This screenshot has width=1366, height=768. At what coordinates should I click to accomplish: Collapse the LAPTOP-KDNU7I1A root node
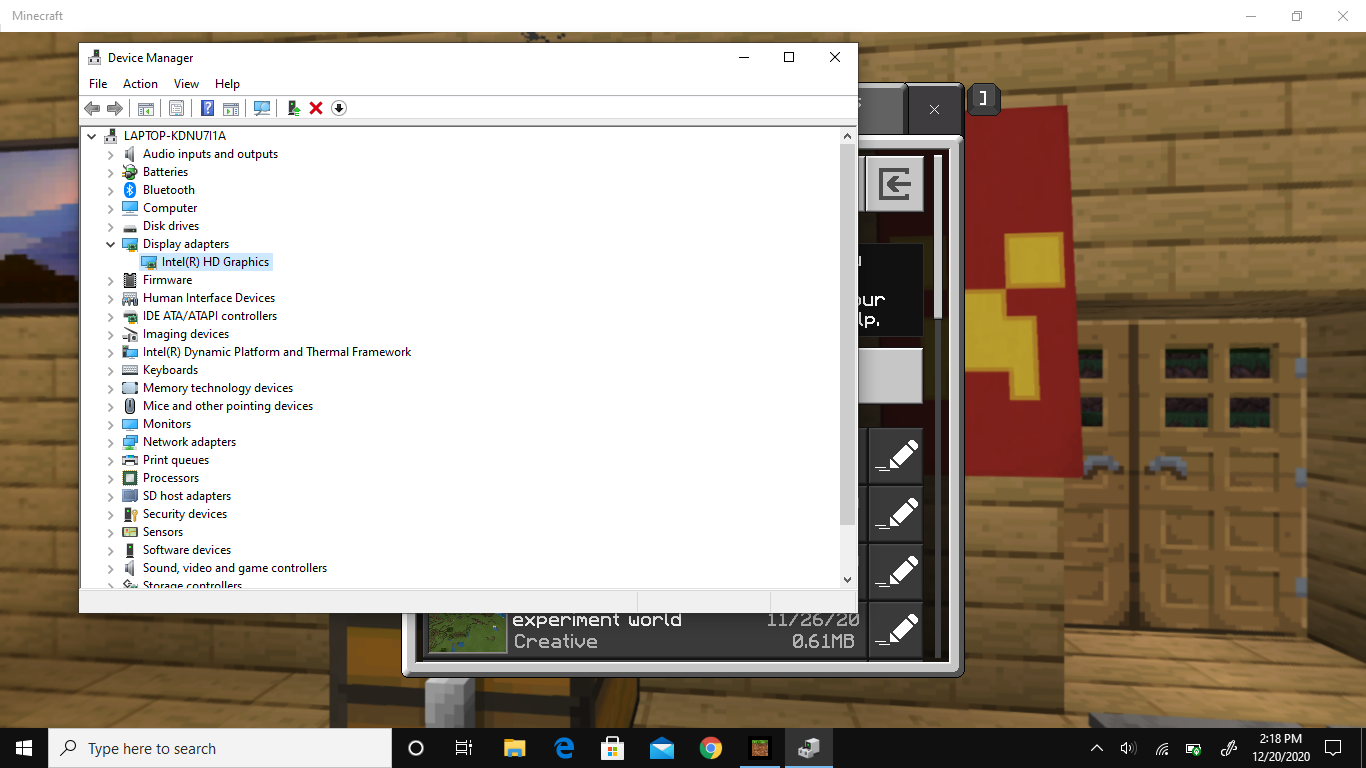pos(92,136)
